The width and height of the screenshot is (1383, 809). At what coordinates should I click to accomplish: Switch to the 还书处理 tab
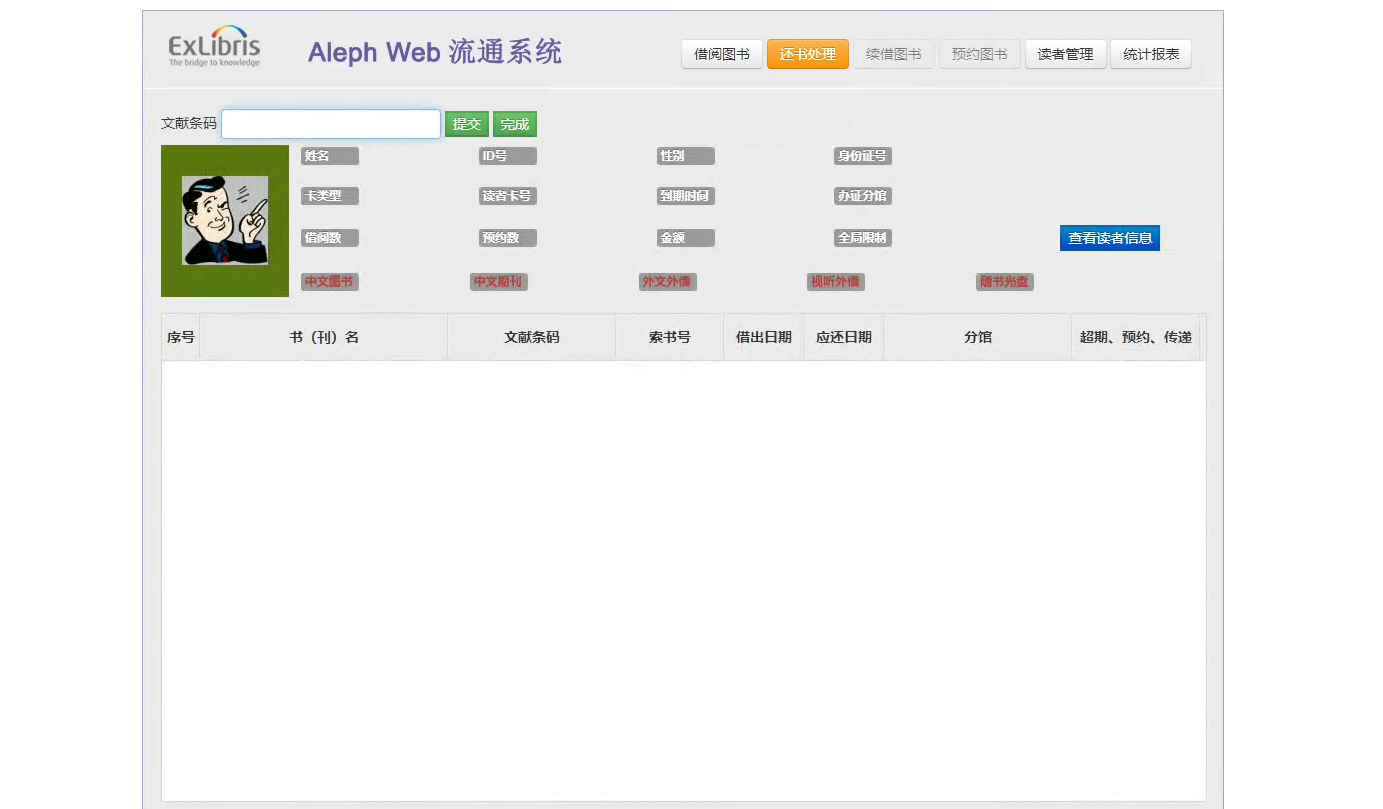pos(808,54)
